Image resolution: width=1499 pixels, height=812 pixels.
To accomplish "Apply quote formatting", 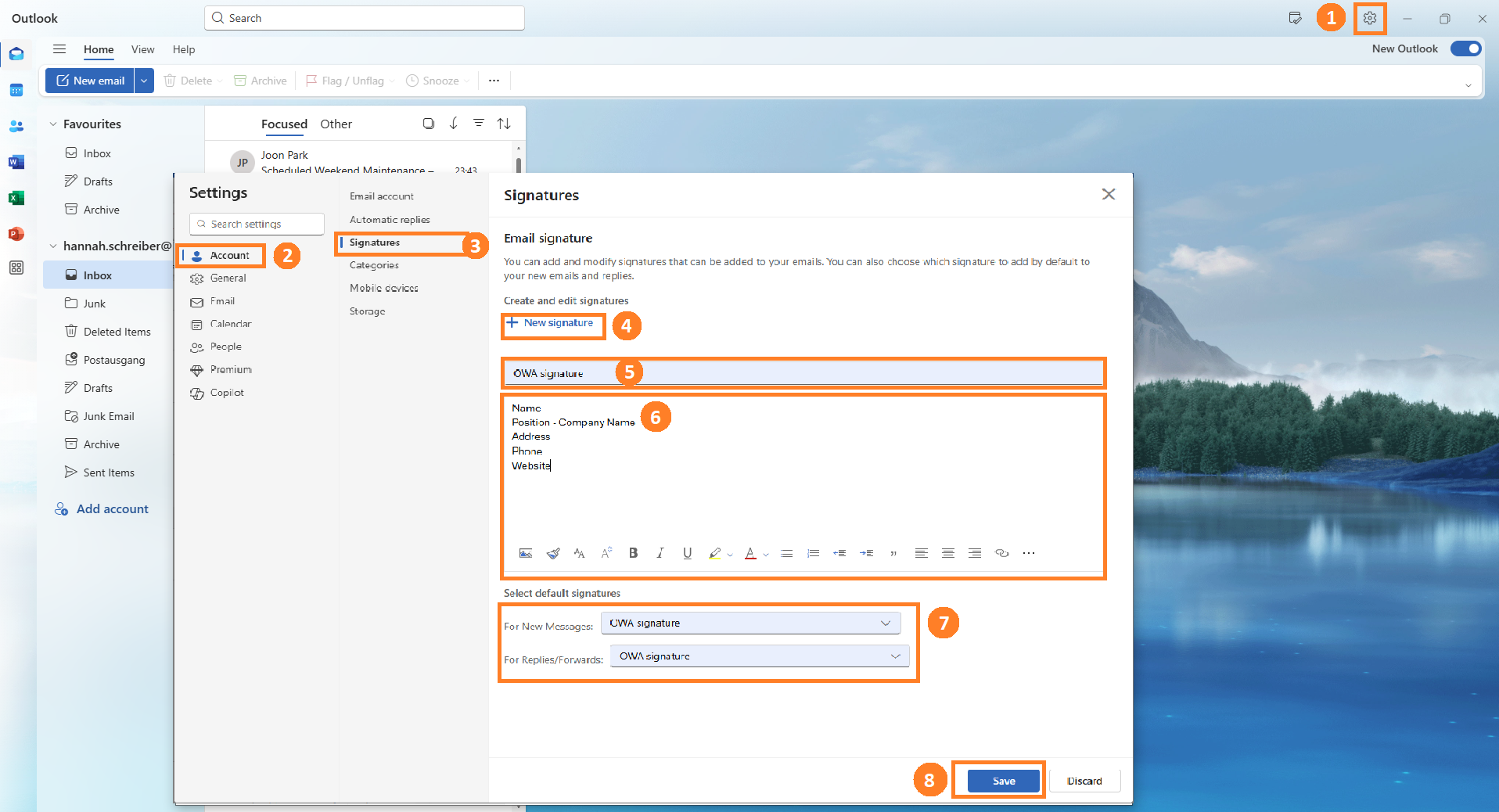I will (893, 553).
